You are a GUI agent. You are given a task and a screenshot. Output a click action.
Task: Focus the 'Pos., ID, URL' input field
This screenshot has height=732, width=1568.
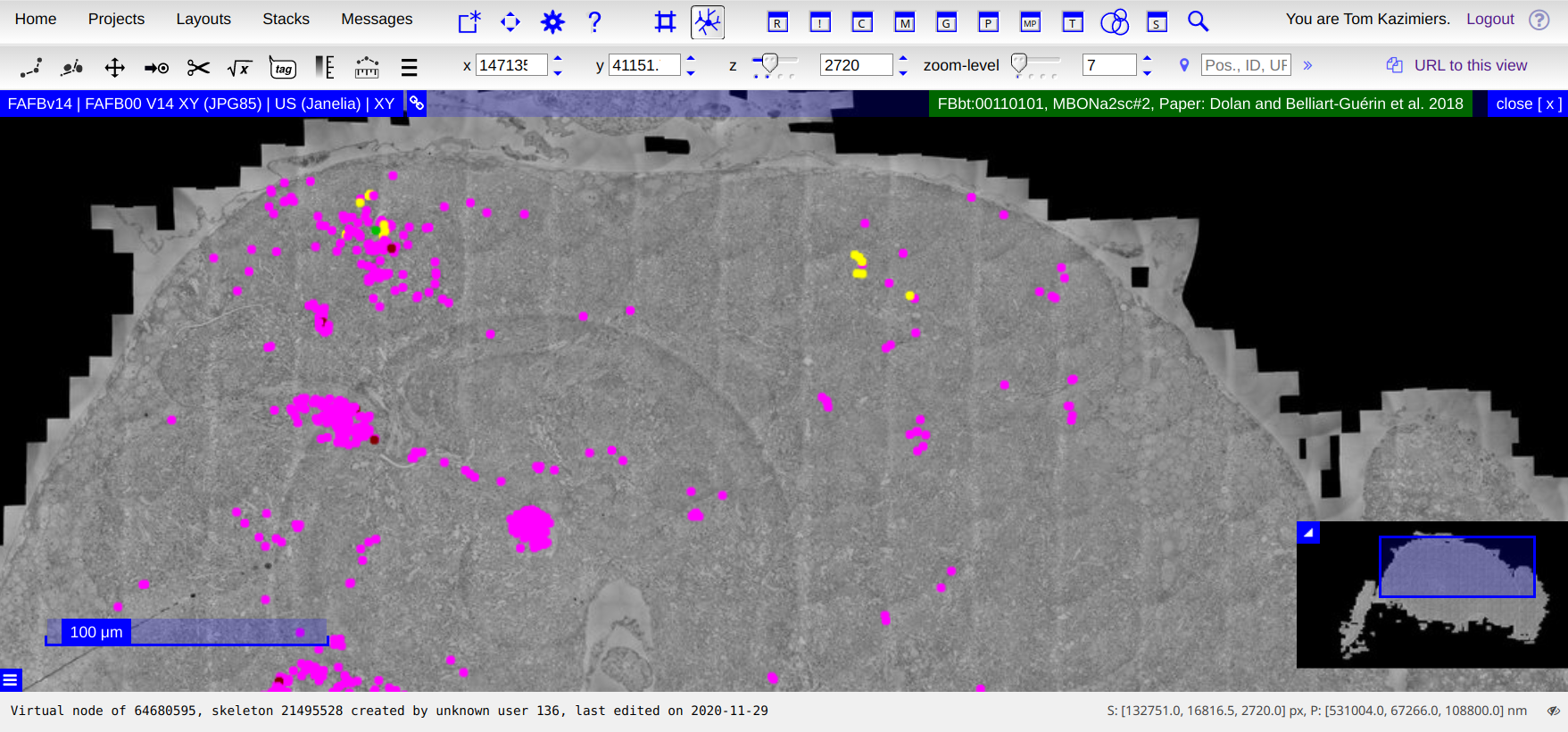pos(1245,65)
